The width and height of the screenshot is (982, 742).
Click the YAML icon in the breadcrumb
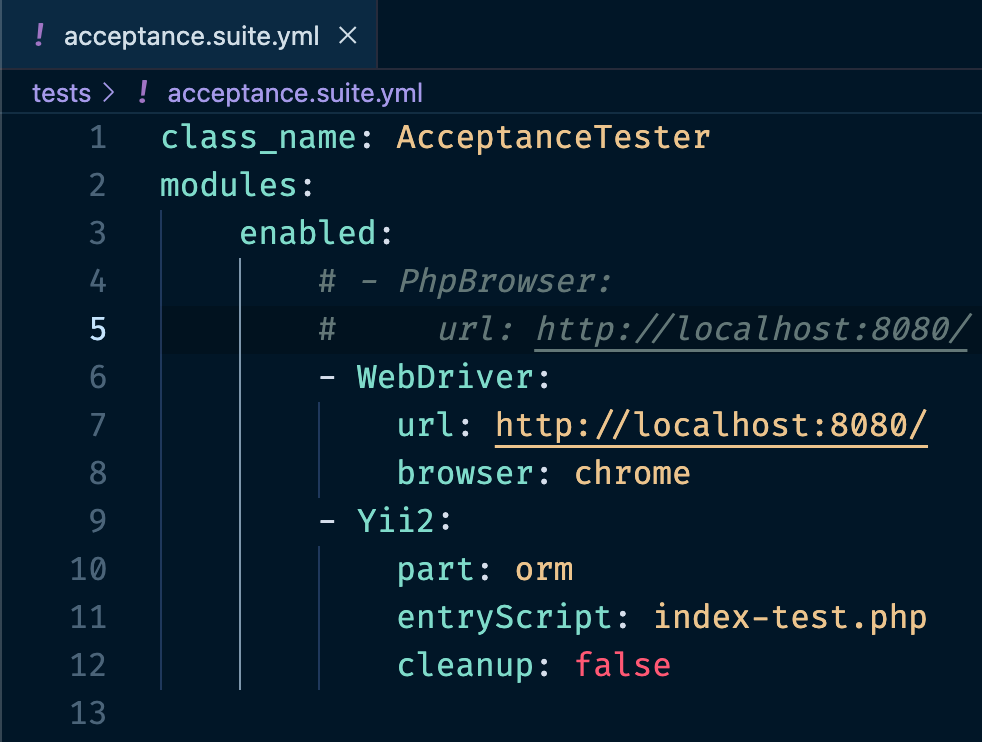143,93
